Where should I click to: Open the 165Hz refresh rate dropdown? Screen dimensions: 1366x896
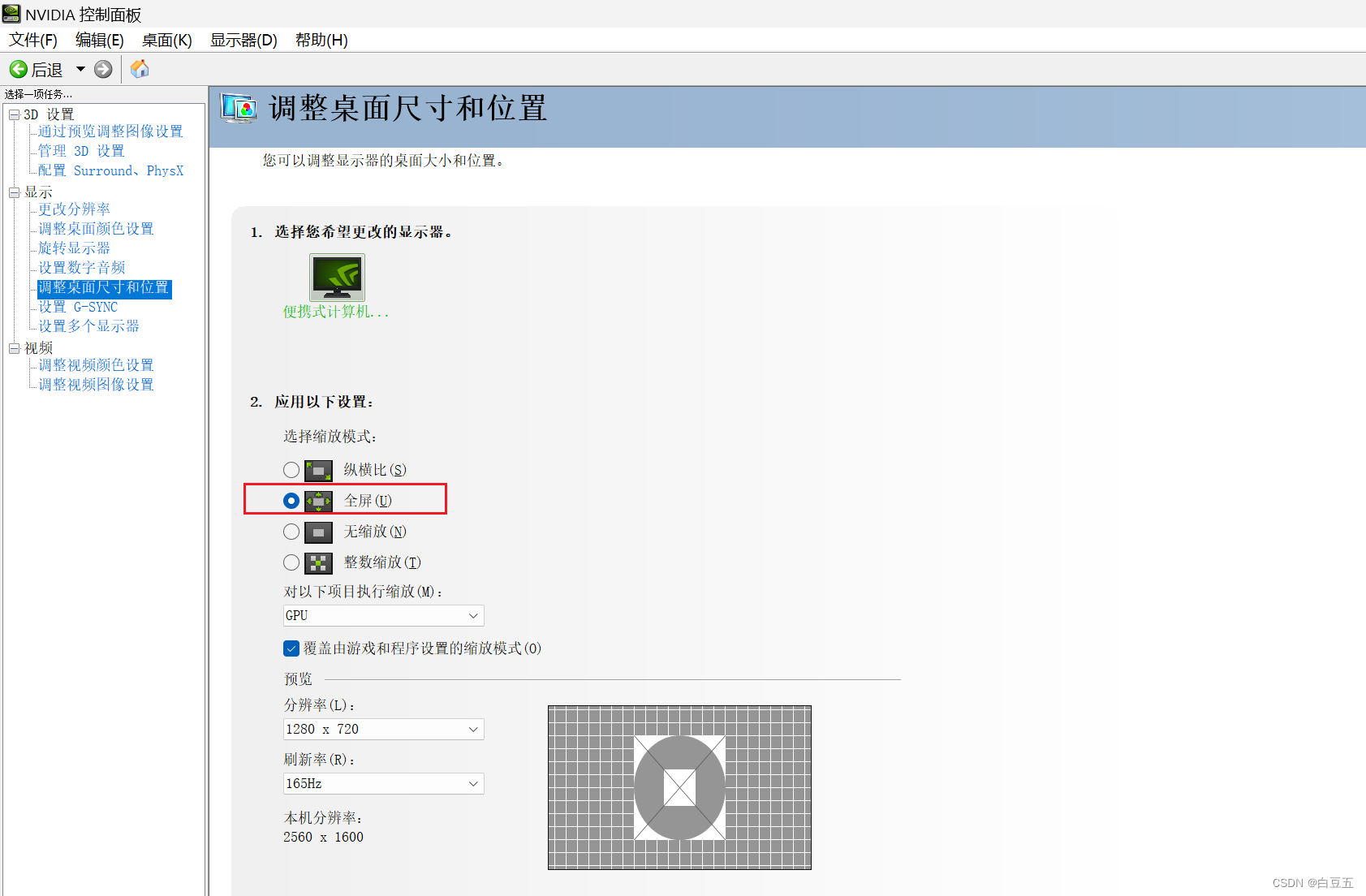[383, 784]
